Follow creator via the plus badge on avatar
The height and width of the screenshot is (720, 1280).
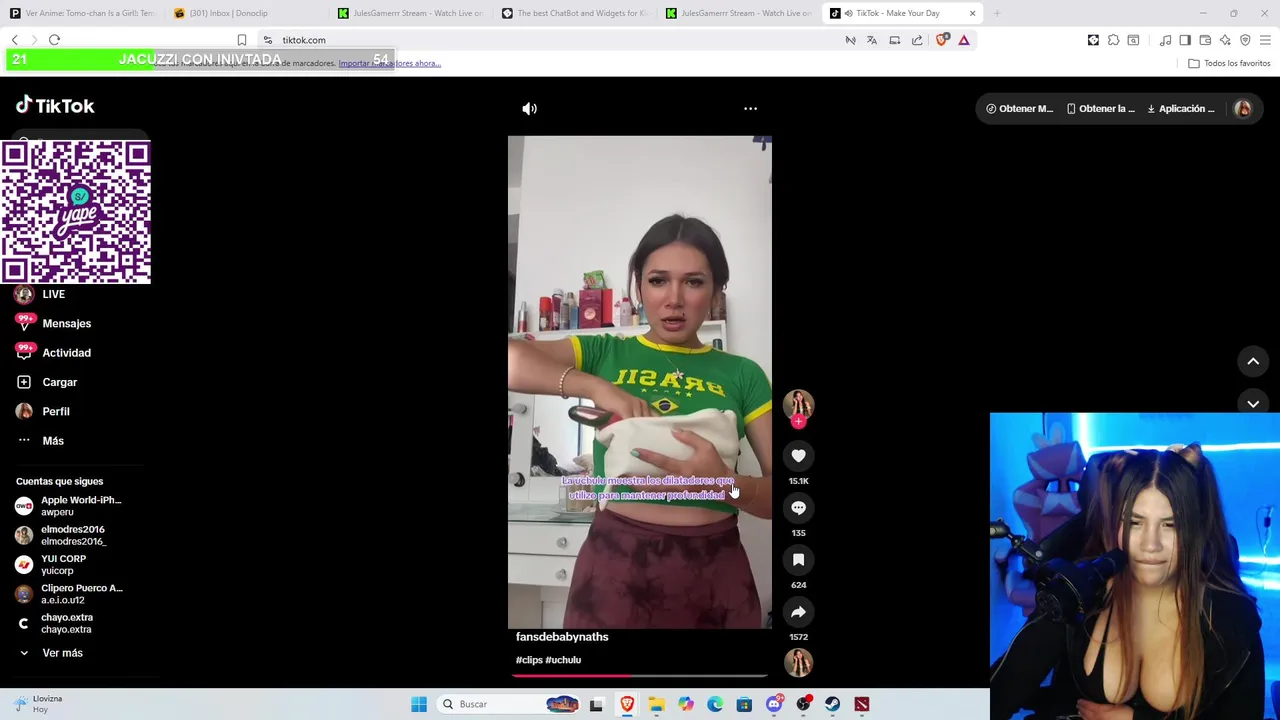(798, 422)
